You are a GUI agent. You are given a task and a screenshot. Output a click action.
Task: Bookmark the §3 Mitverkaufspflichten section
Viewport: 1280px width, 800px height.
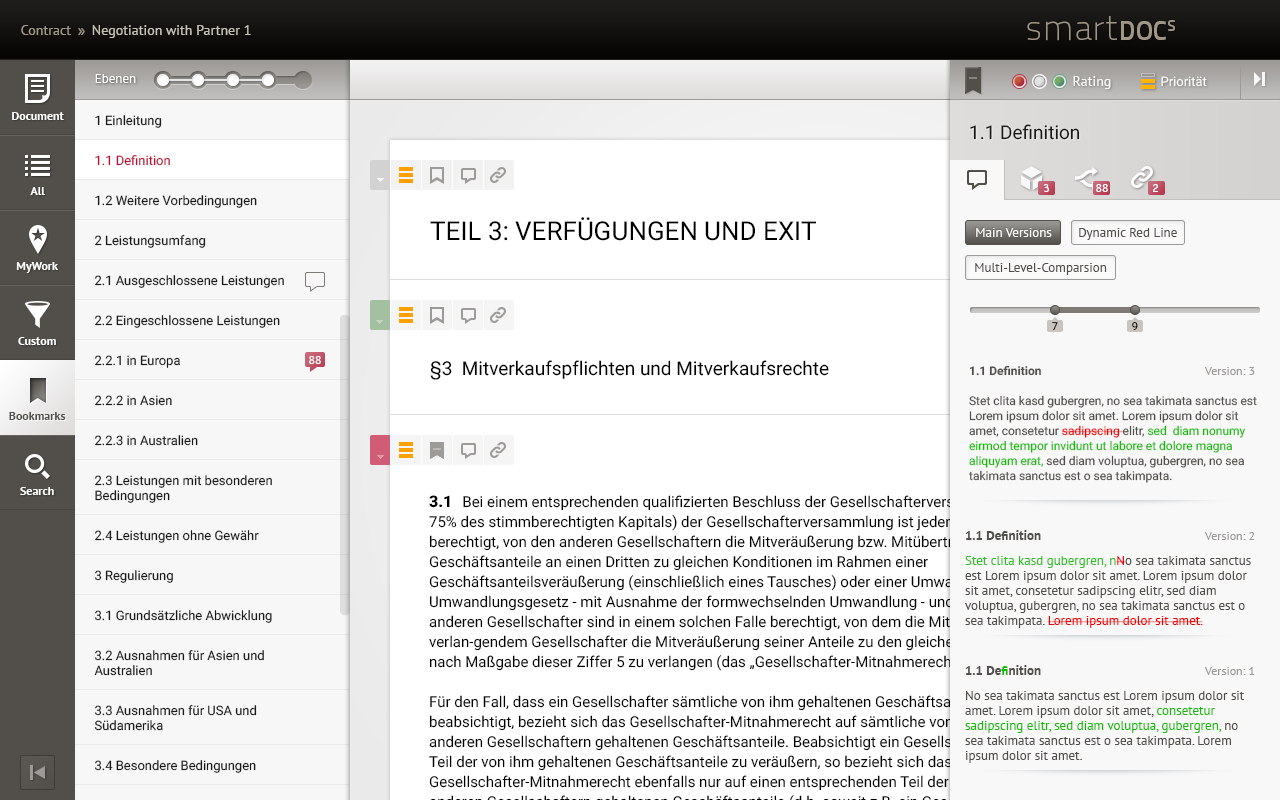[437, 314]
